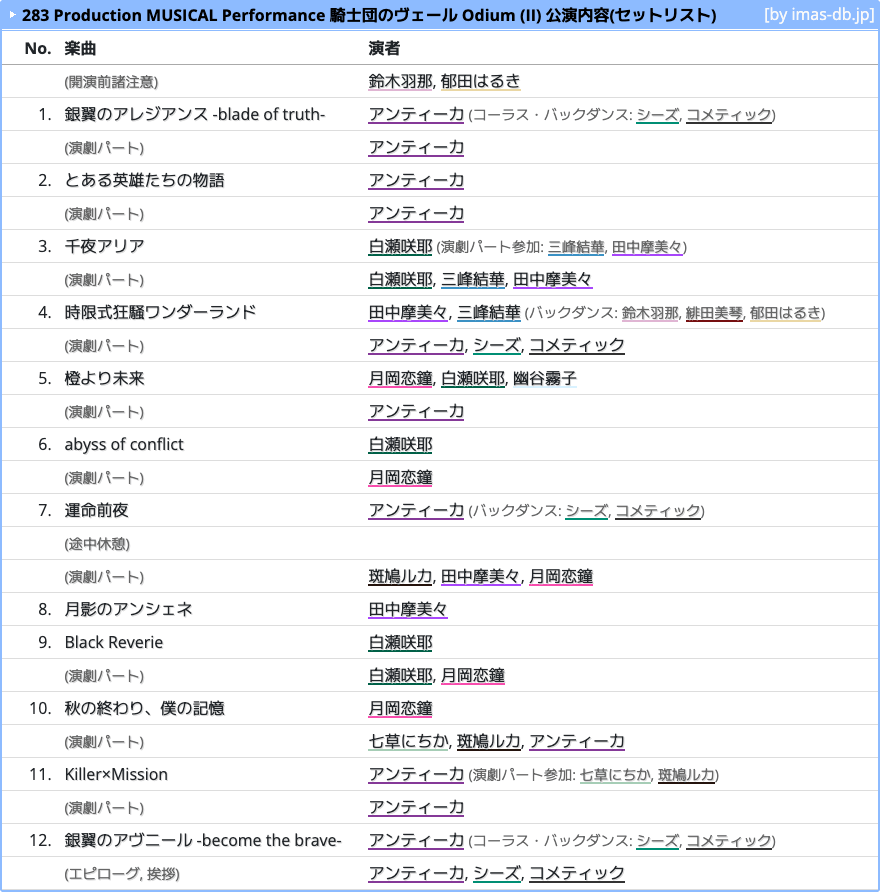Select song title Black Reverie
The image size is (880, 892).
[114, 642]
